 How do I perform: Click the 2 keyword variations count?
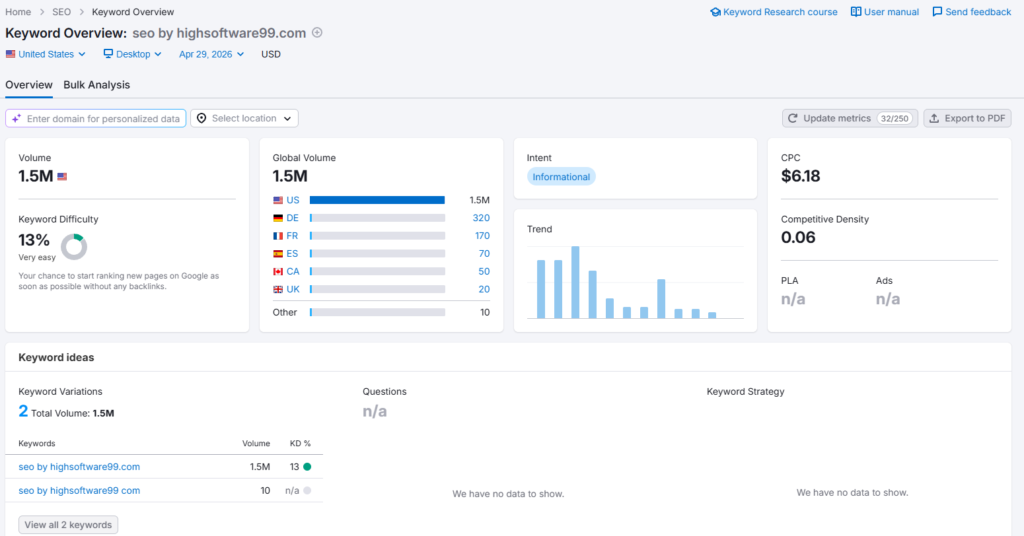click(23, 411)
